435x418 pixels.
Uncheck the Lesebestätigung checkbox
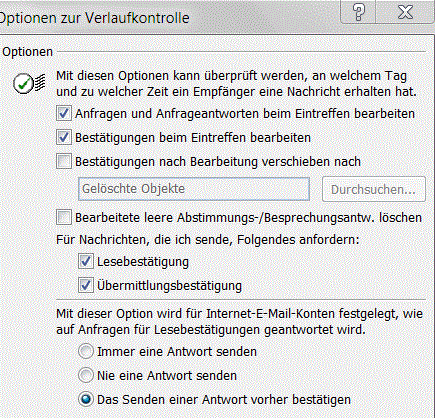(x=86, y=261)
